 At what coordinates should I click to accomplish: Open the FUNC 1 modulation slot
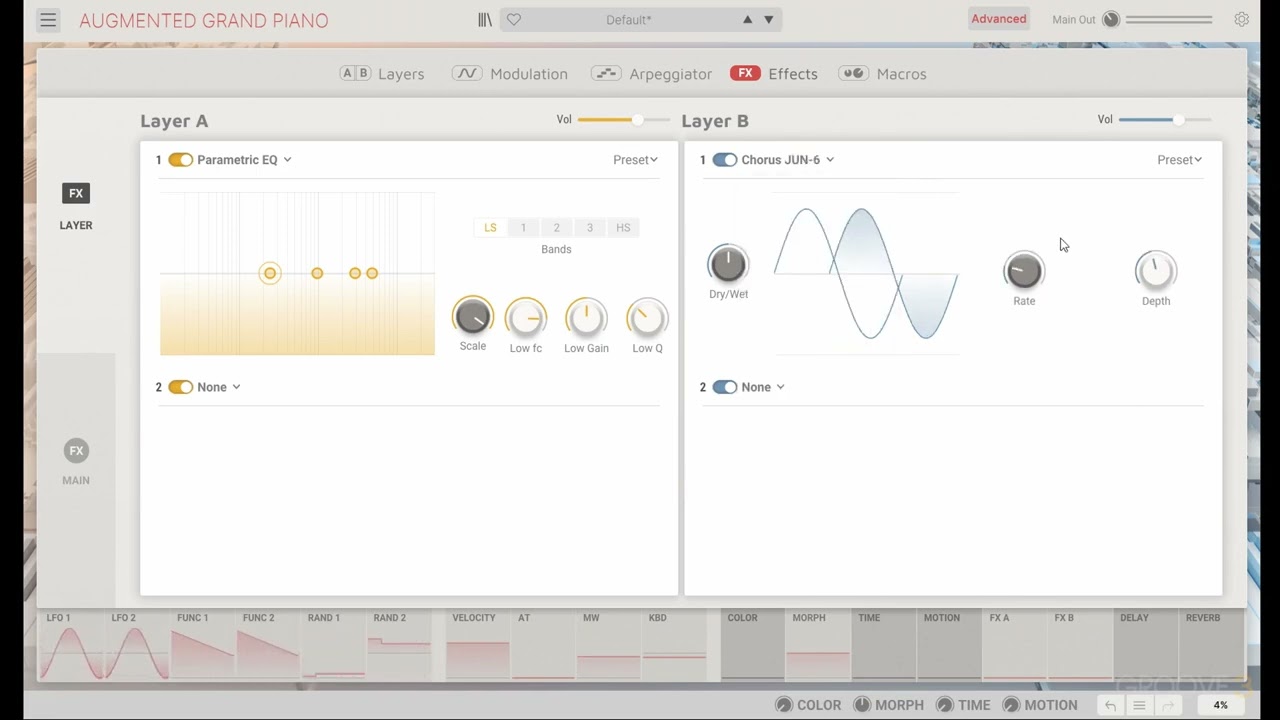[x=202, y=646]
